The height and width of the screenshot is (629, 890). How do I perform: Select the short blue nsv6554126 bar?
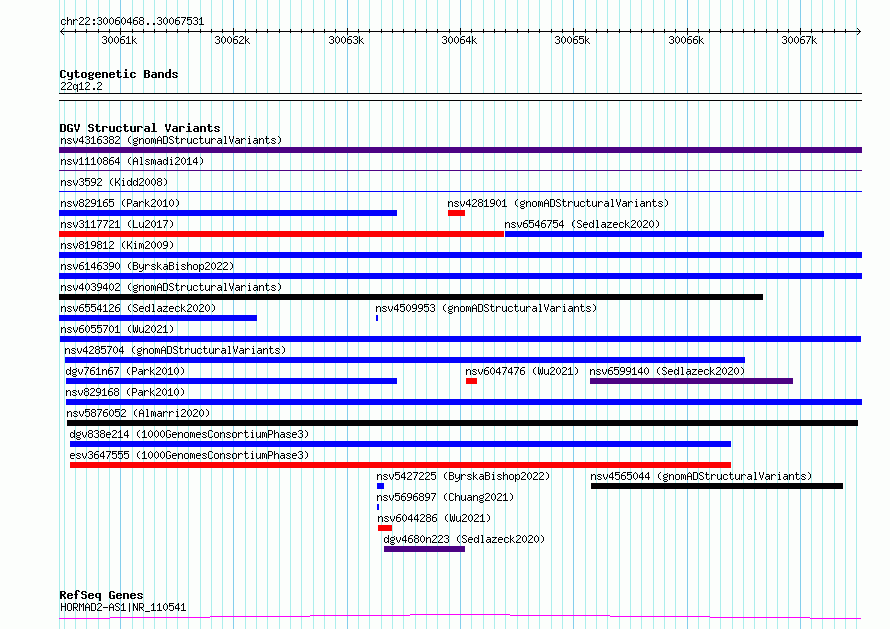pyautogui.click(x=158, y=318)
